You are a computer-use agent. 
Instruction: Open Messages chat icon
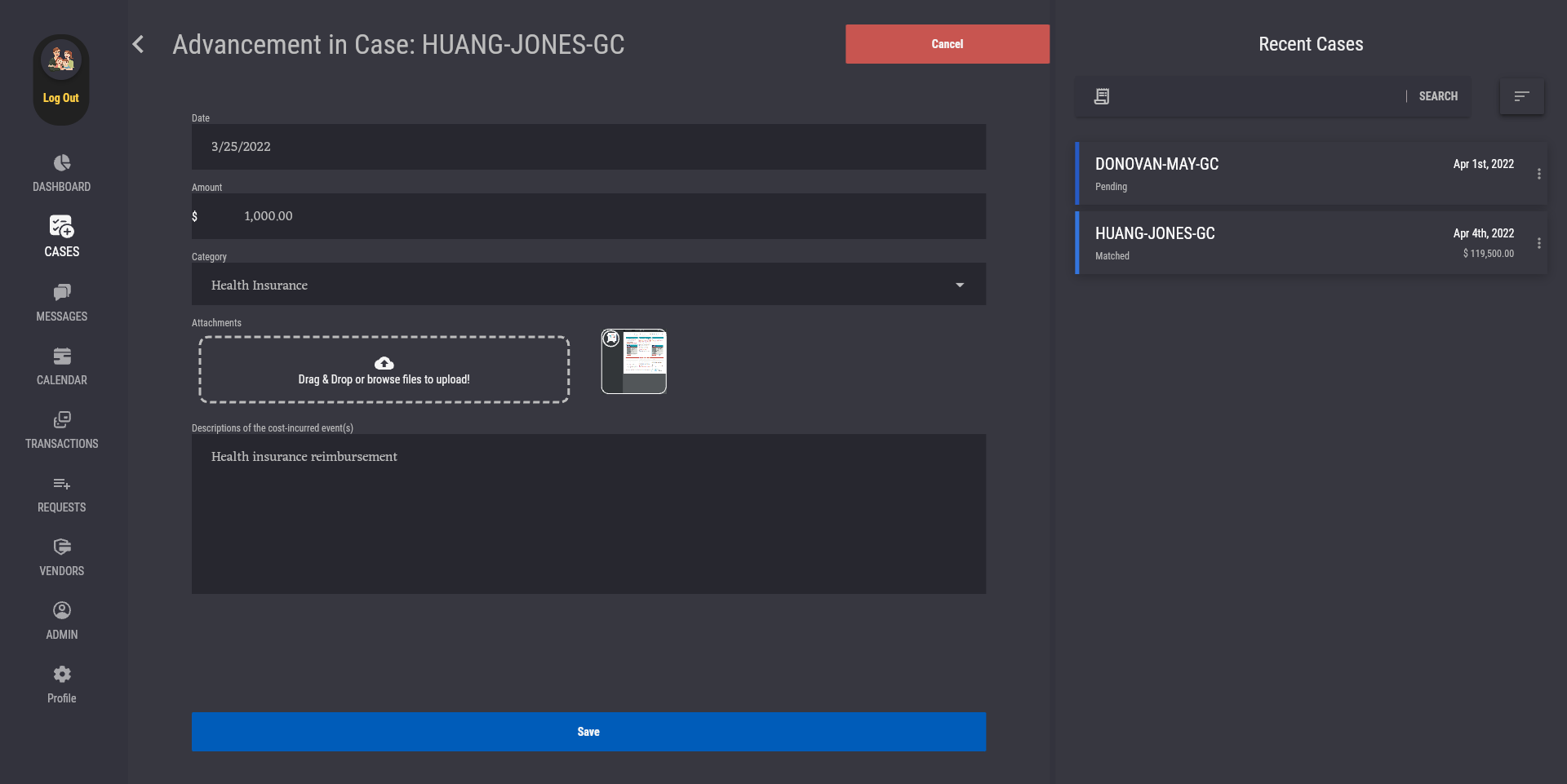[62, 293]
